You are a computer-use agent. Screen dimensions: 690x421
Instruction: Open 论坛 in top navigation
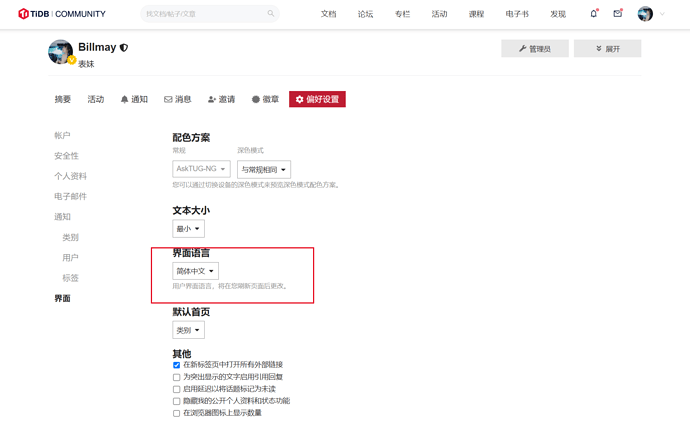coord(365,14)
